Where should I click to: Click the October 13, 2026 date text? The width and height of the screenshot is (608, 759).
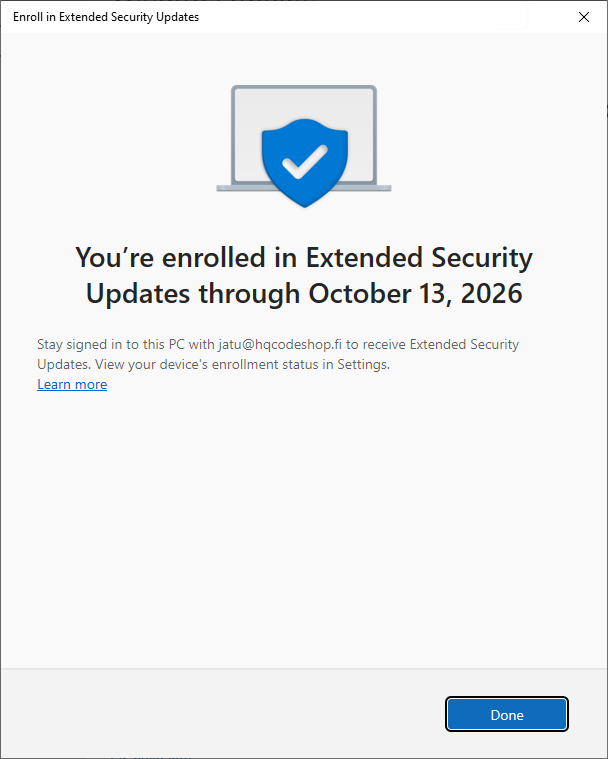point(415,293)
